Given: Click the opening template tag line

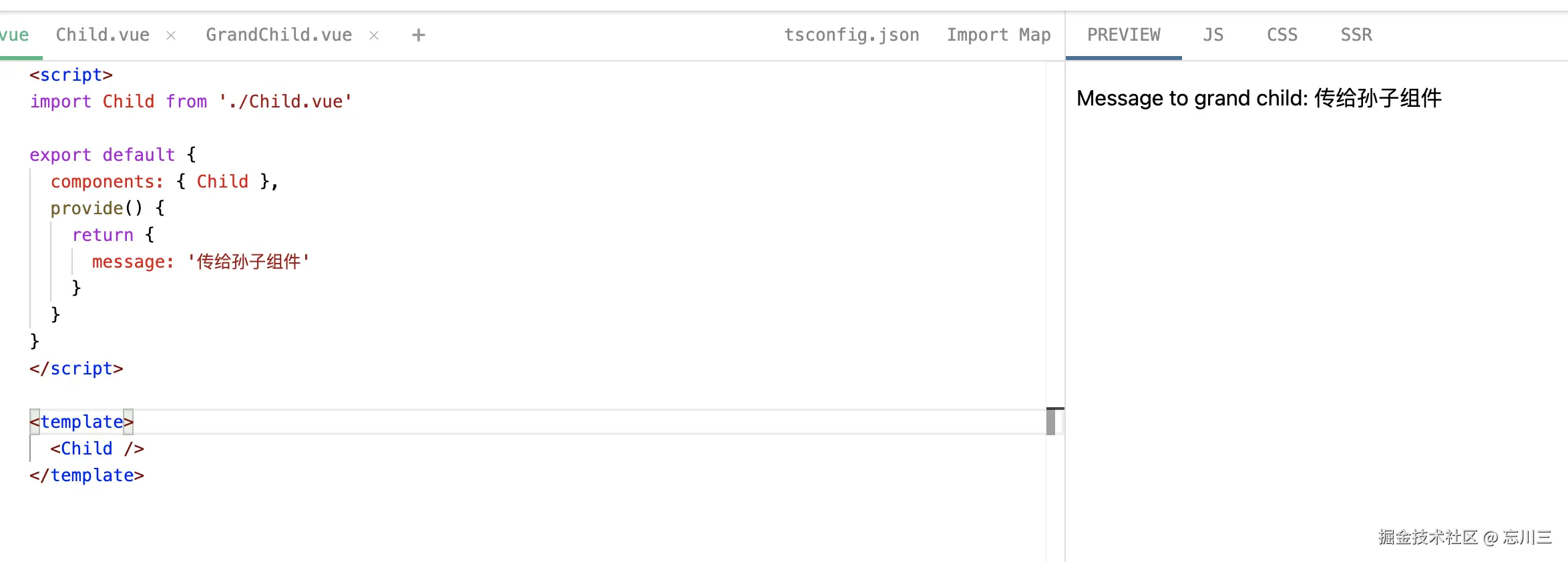Looking at the screenshot, I should pos(81,422).
